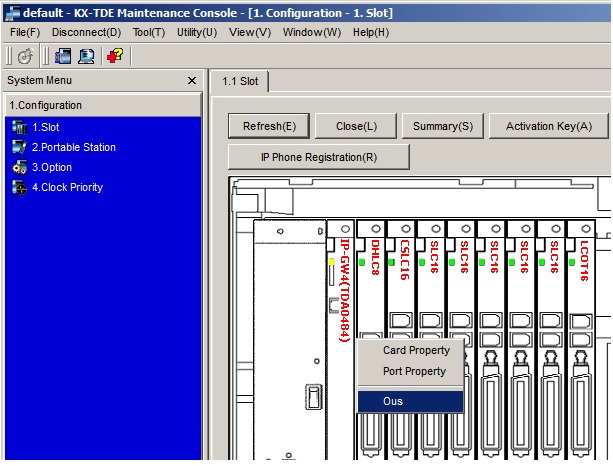Collapse the 1.Configuration section header
The height and width of the screenshot is (466, 613).
(103, 105)
